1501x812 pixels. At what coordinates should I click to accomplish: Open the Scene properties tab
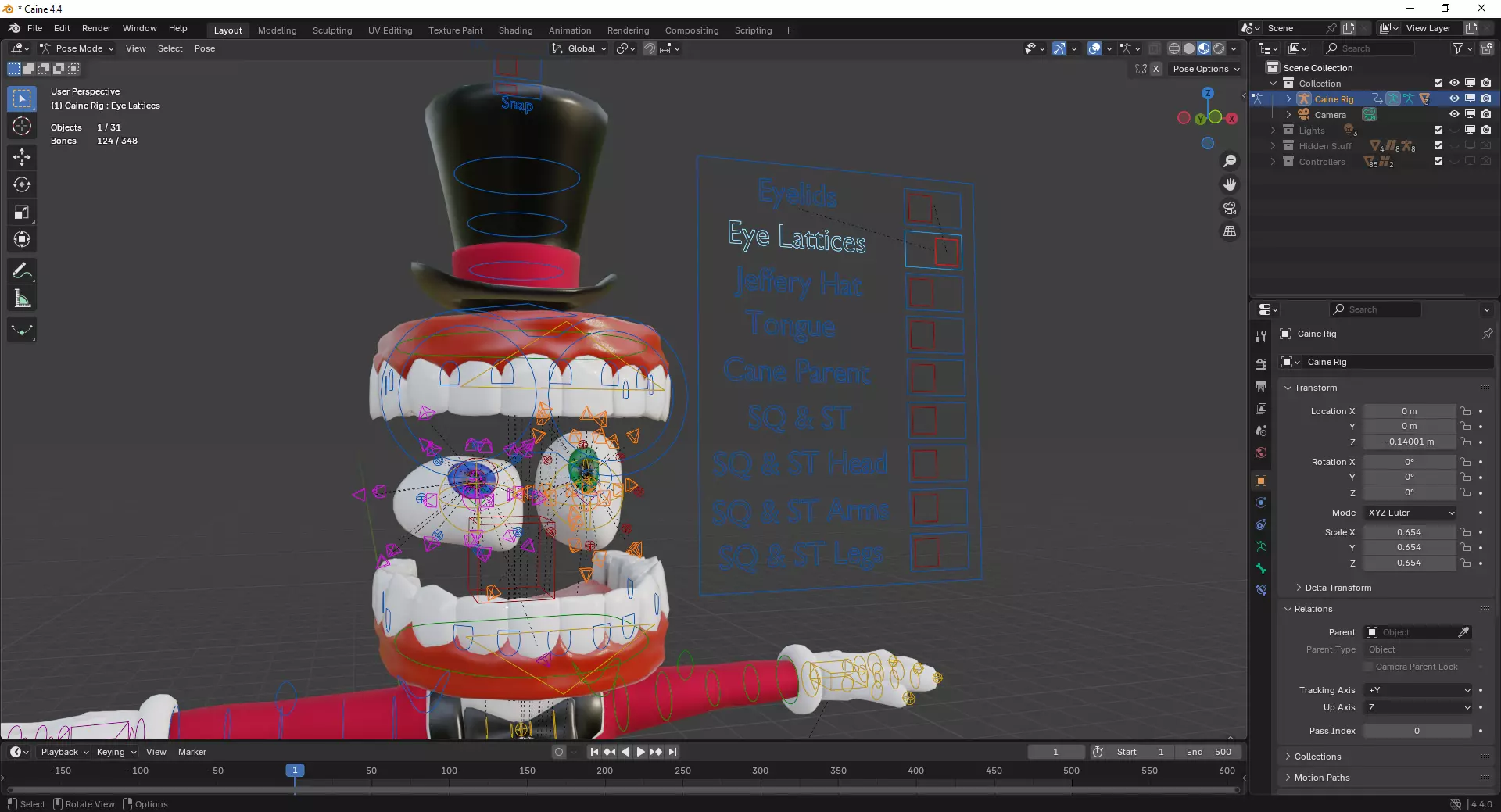click(1260, 431)
